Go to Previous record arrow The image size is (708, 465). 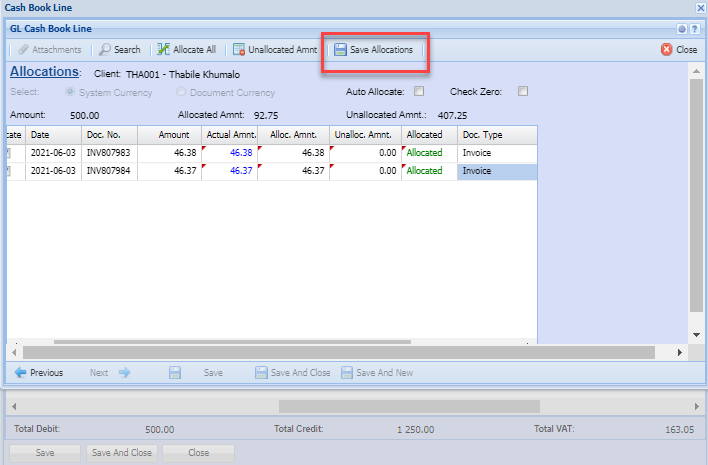(x=20, y=372)
